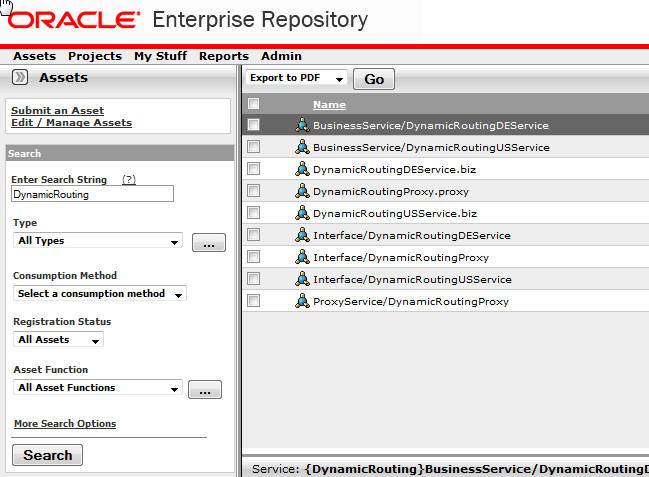Click the Go button
The height and width of the screenshot is (477, 649).
tap(374, 79)
